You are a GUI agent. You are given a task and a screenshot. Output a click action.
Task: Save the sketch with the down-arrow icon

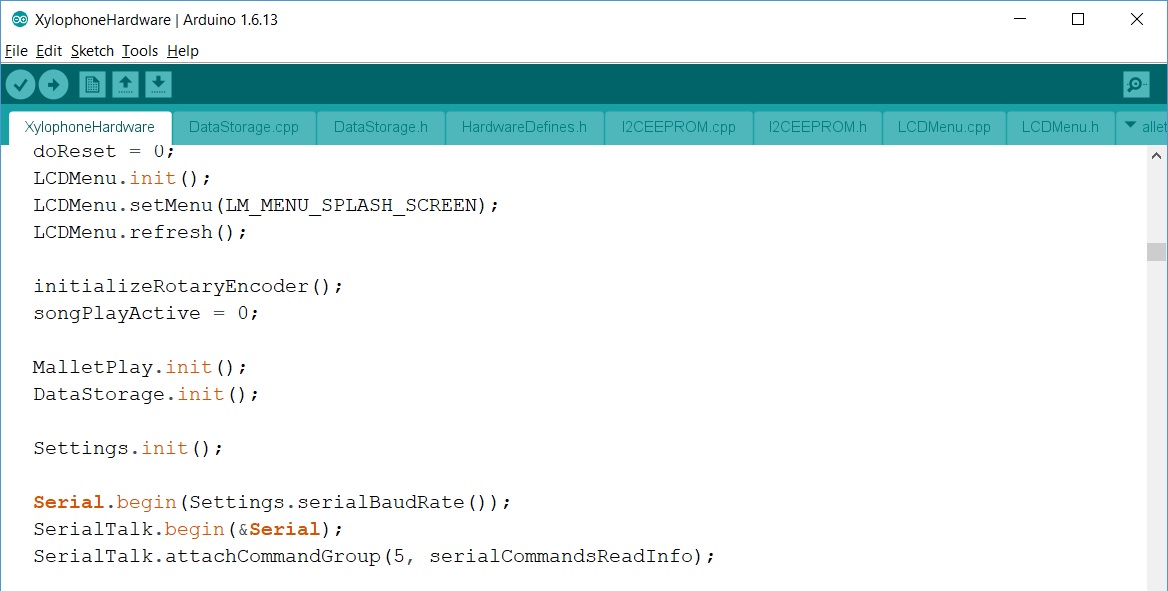(158, 85)
